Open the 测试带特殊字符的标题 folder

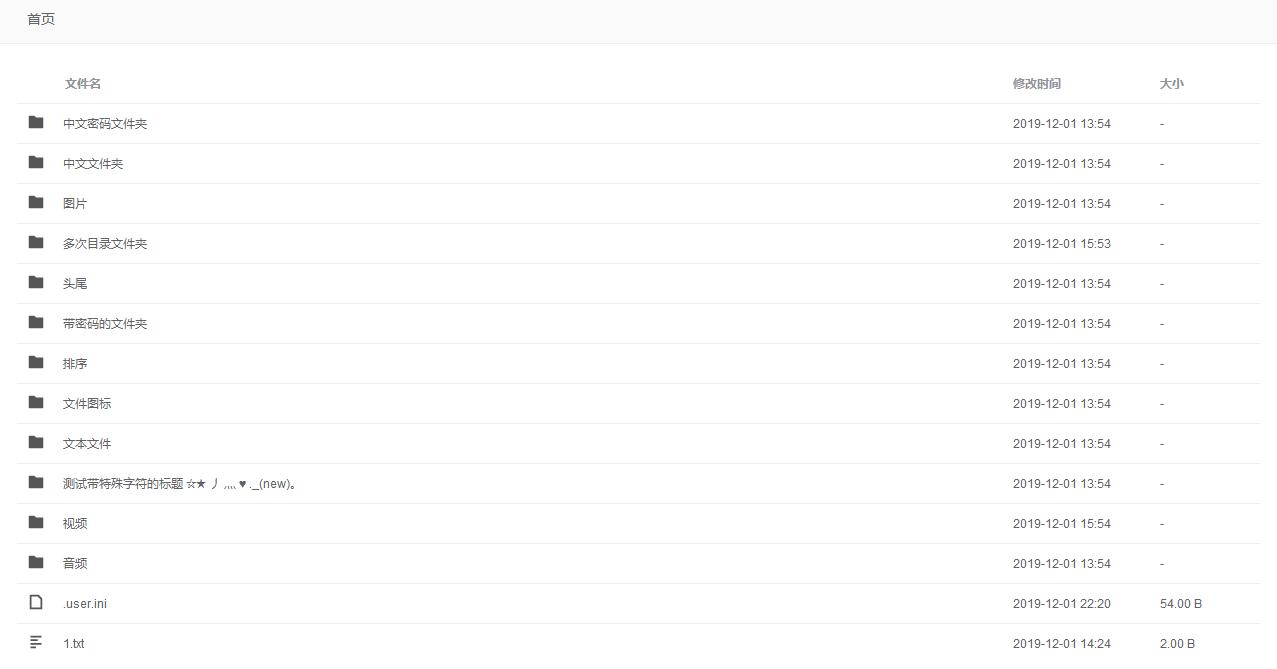click(181, 484)
